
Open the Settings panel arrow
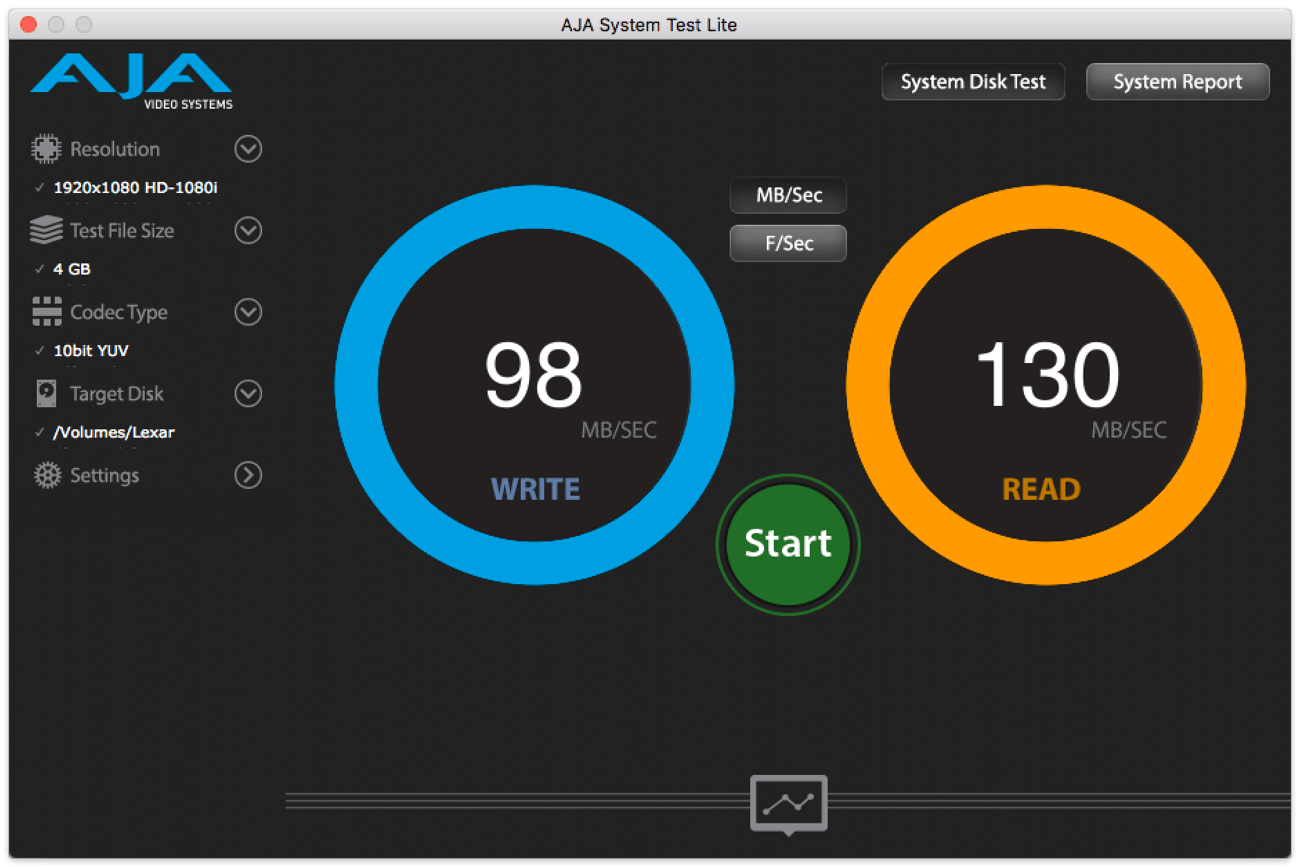(x=248, y=475)
